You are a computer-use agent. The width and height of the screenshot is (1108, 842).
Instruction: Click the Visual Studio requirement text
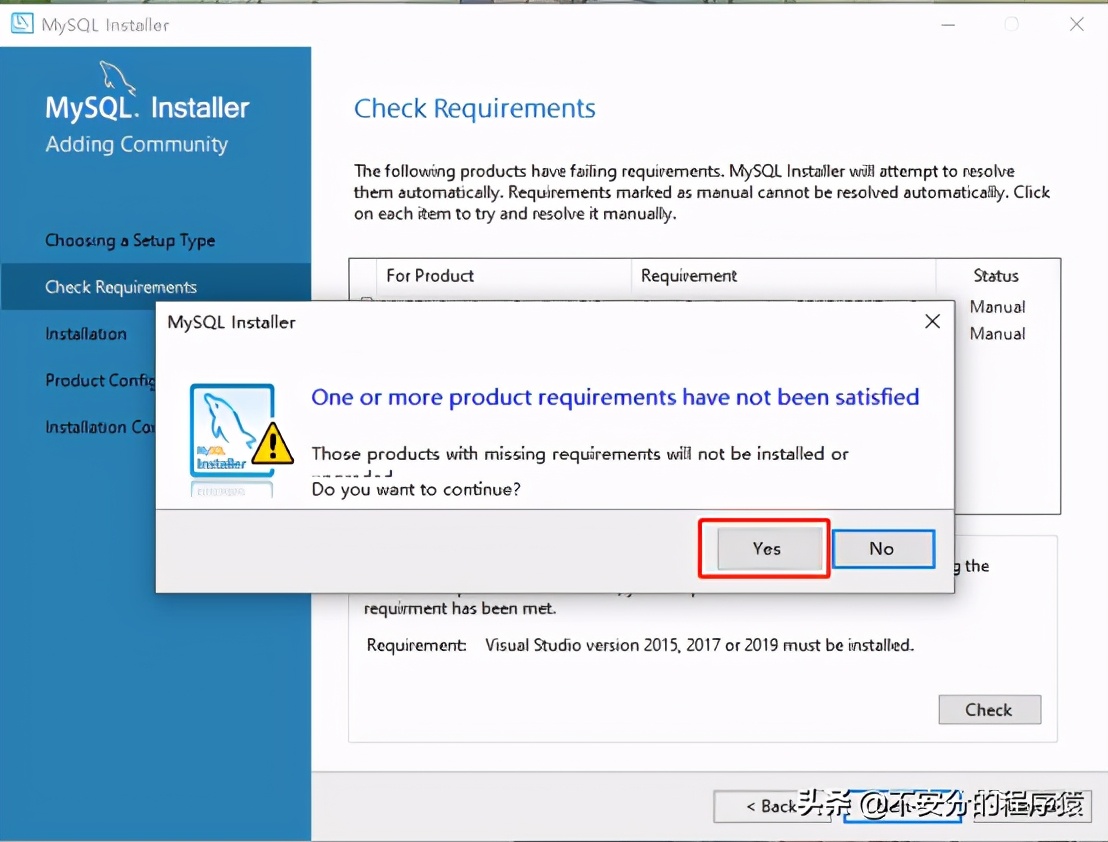point(700,645)
